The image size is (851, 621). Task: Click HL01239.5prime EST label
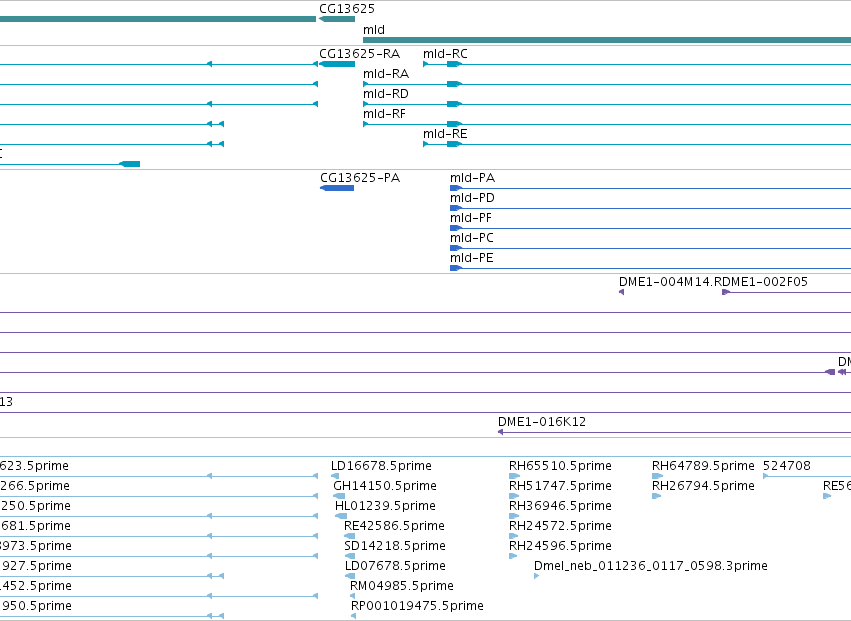385,506
